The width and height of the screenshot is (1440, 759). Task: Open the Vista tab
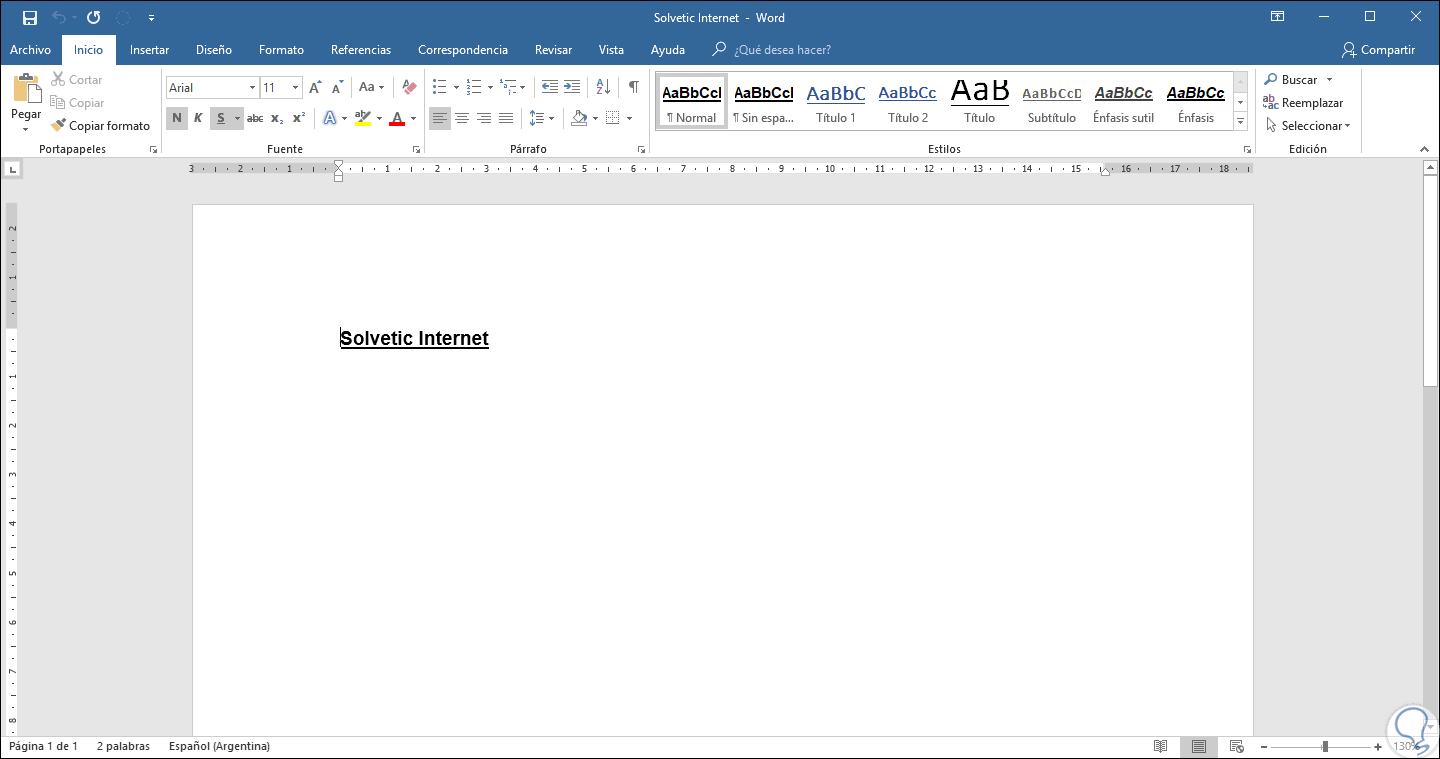click(x=611, y=50)
